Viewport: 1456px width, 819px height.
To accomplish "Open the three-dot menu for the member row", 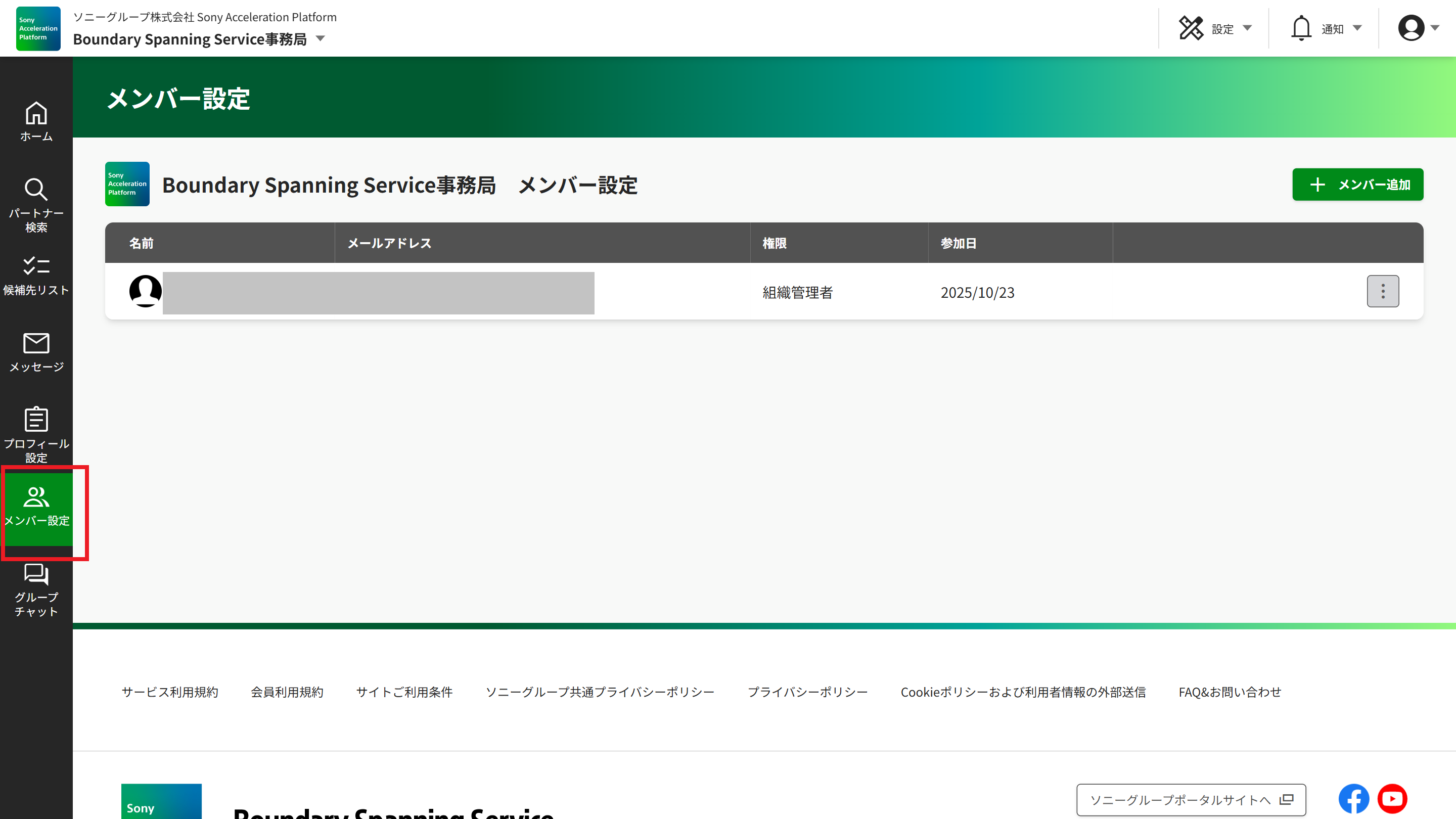I will coord(1383,291).
